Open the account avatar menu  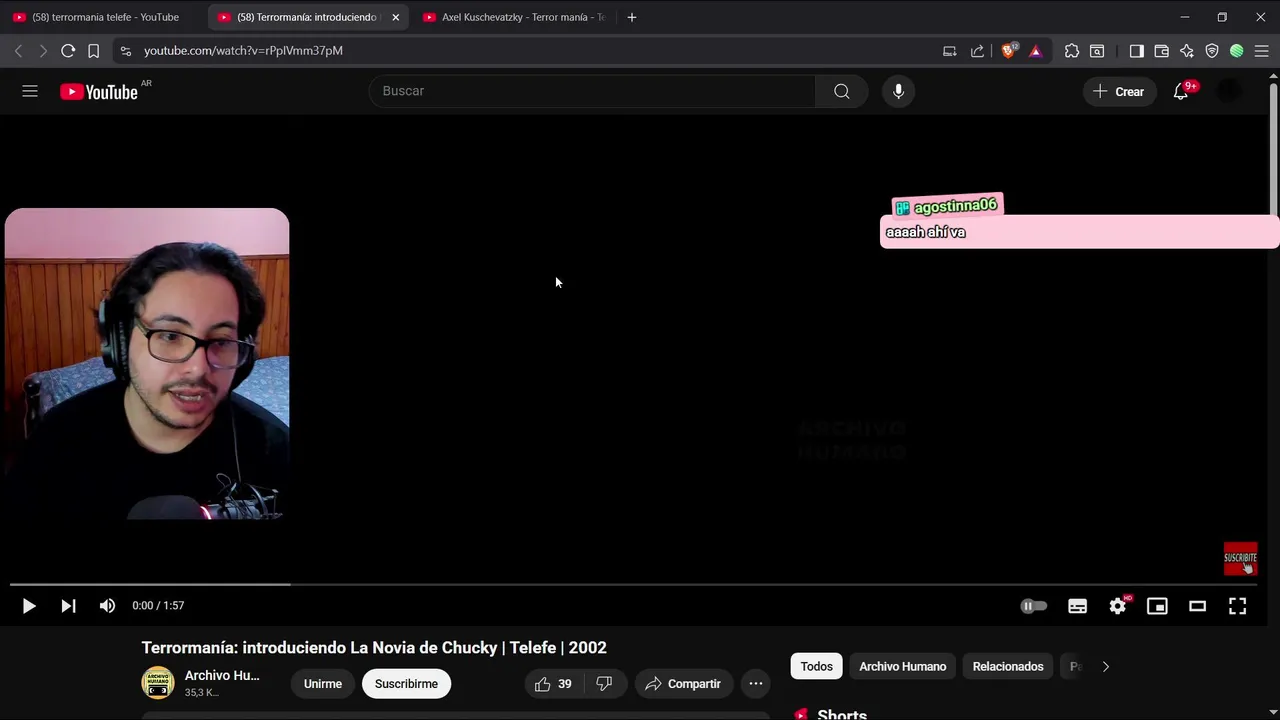1229,91
